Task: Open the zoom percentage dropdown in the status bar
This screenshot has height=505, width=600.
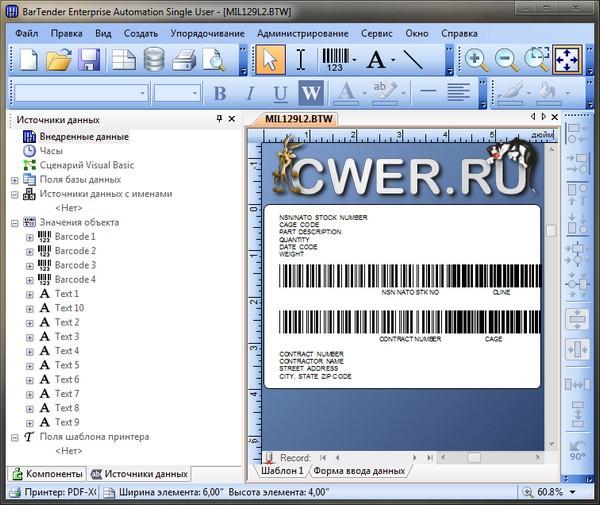Action: coord(573,492)
